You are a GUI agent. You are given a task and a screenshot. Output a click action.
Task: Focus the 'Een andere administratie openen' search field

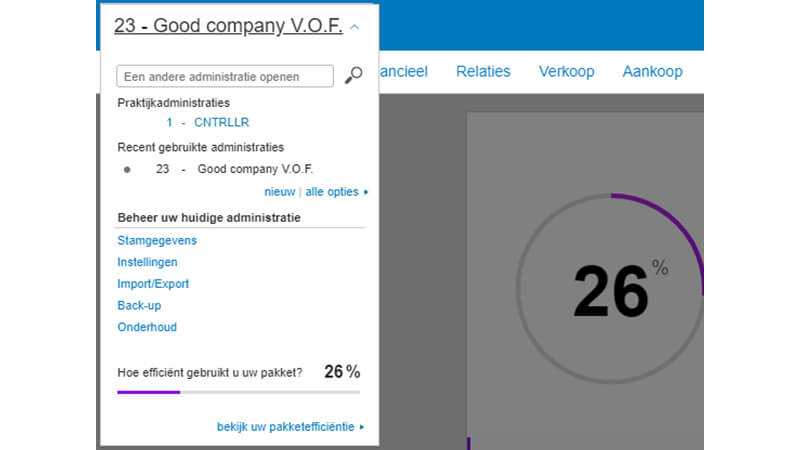(225, 76)
